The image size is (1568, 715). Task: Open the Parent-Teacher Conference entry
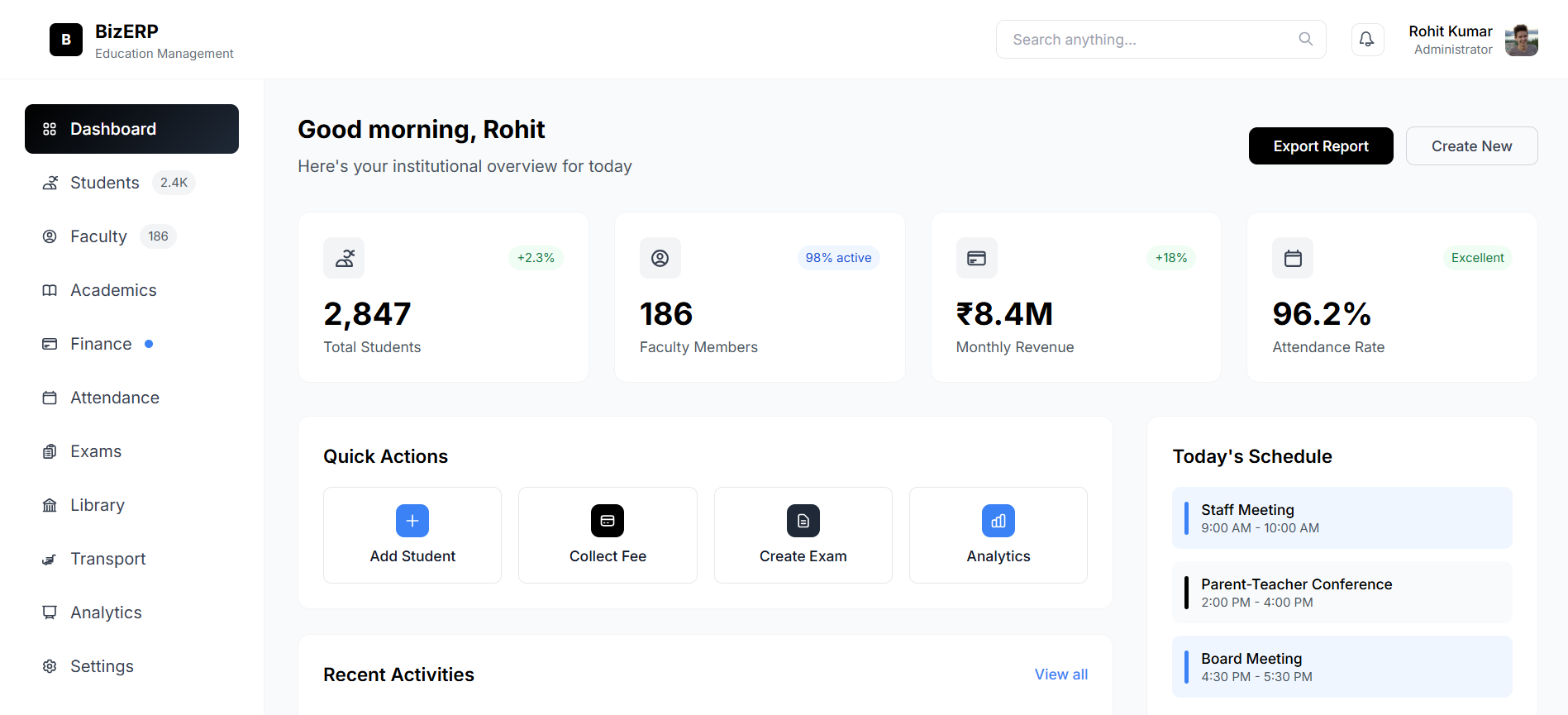pos(1342,593)
